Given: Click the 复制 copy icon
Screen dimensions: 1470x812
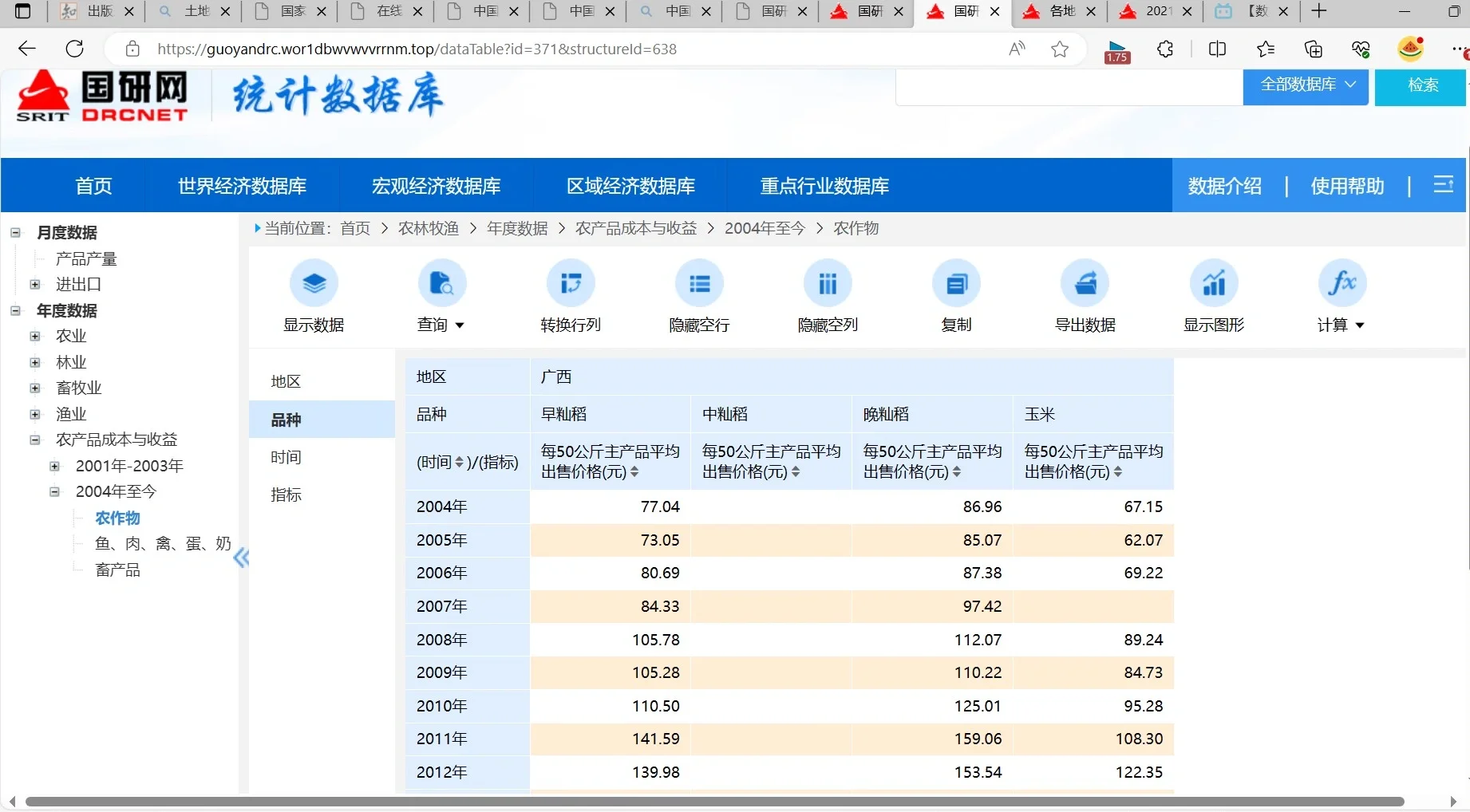Looking at the screenshot, I should click(956, 283).
